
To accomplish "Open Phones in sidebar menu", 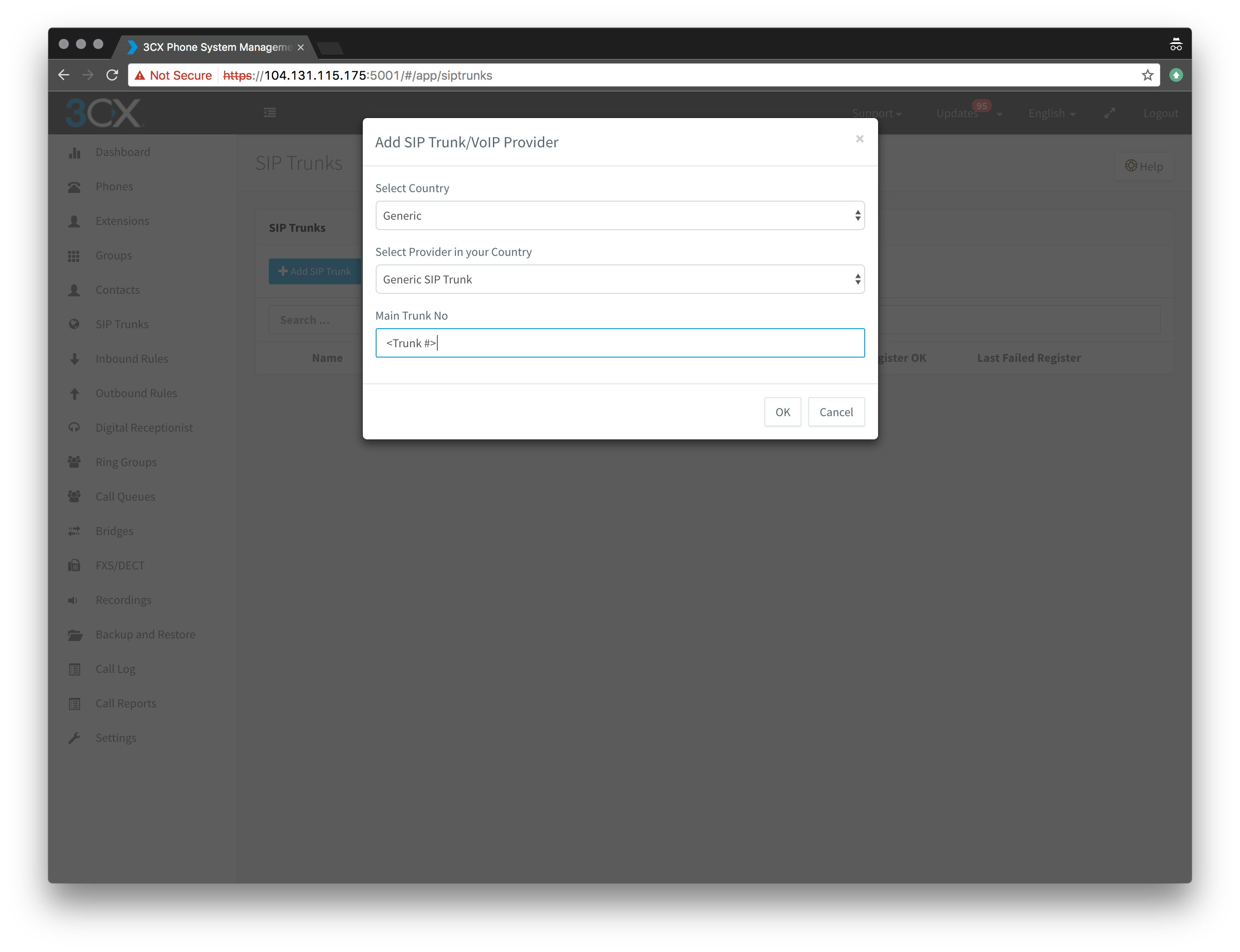I will 115,187.
